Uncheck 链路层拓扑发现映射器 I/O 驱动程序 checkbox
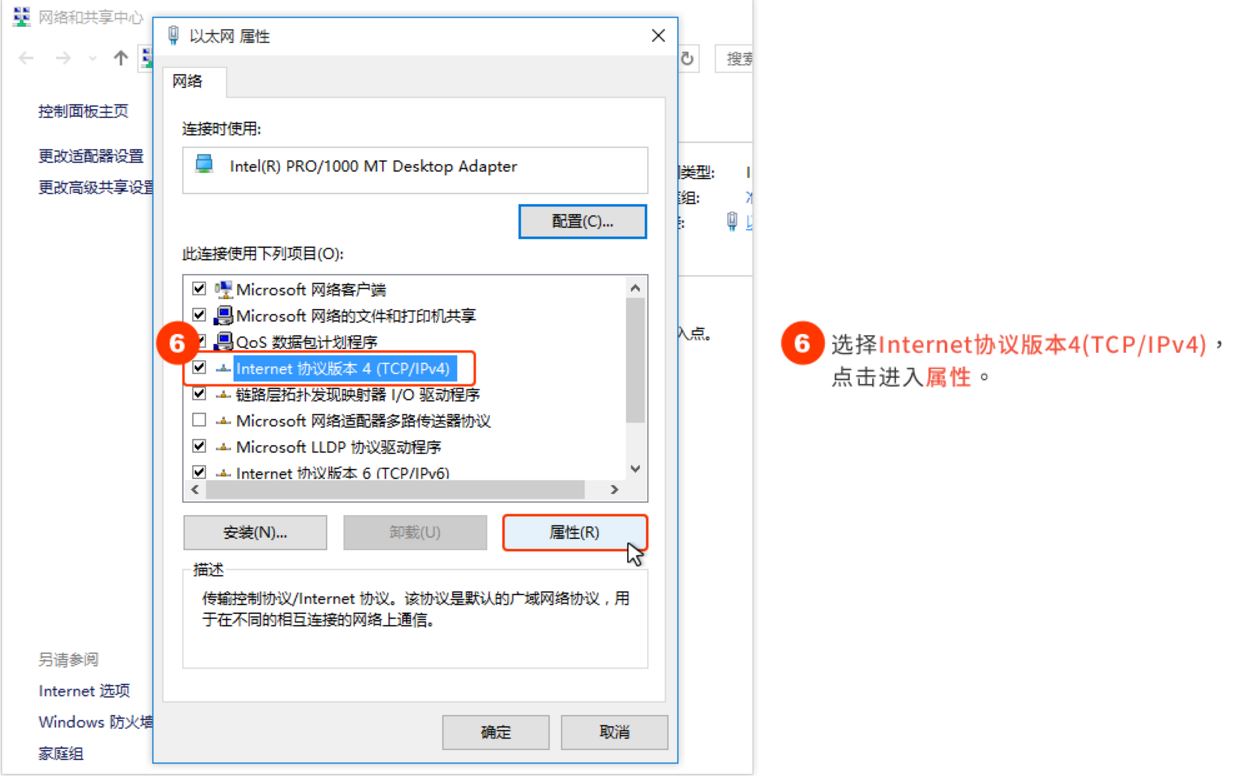 [x=199, y=394]
